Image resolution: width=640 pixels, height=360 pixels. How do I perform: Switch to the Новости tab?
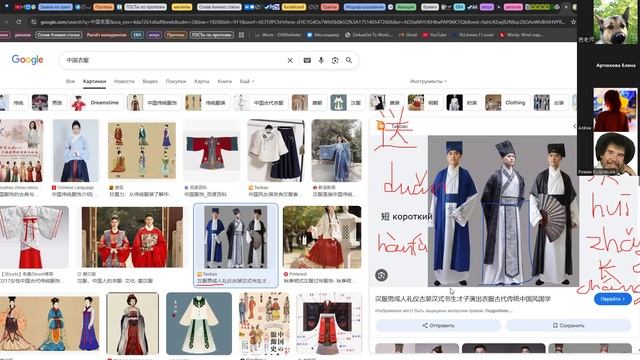click(x=124, y=81)
